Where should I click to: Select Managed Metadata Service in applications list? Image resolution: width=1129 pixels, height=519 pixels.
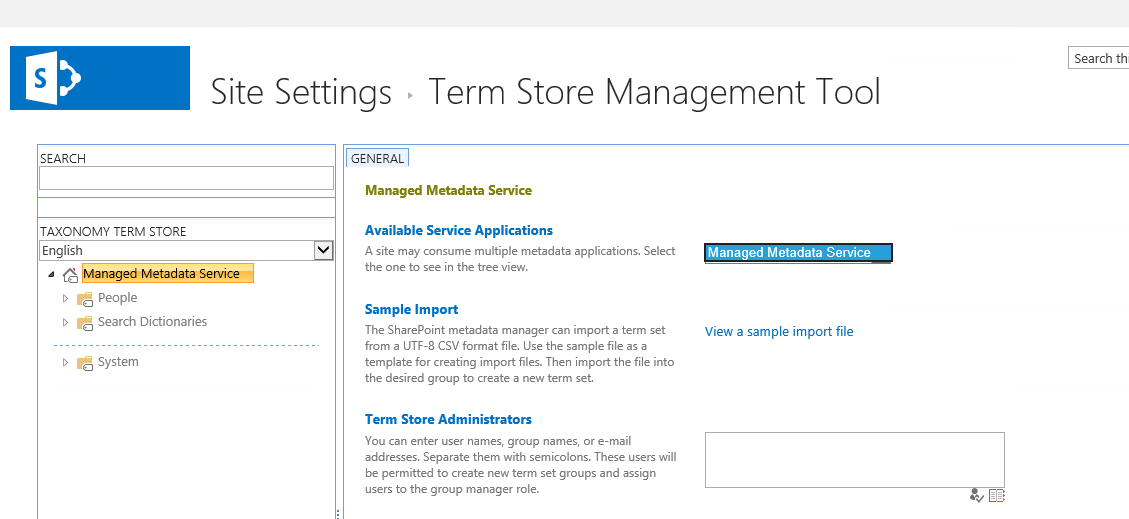click(x=798, y=253)
